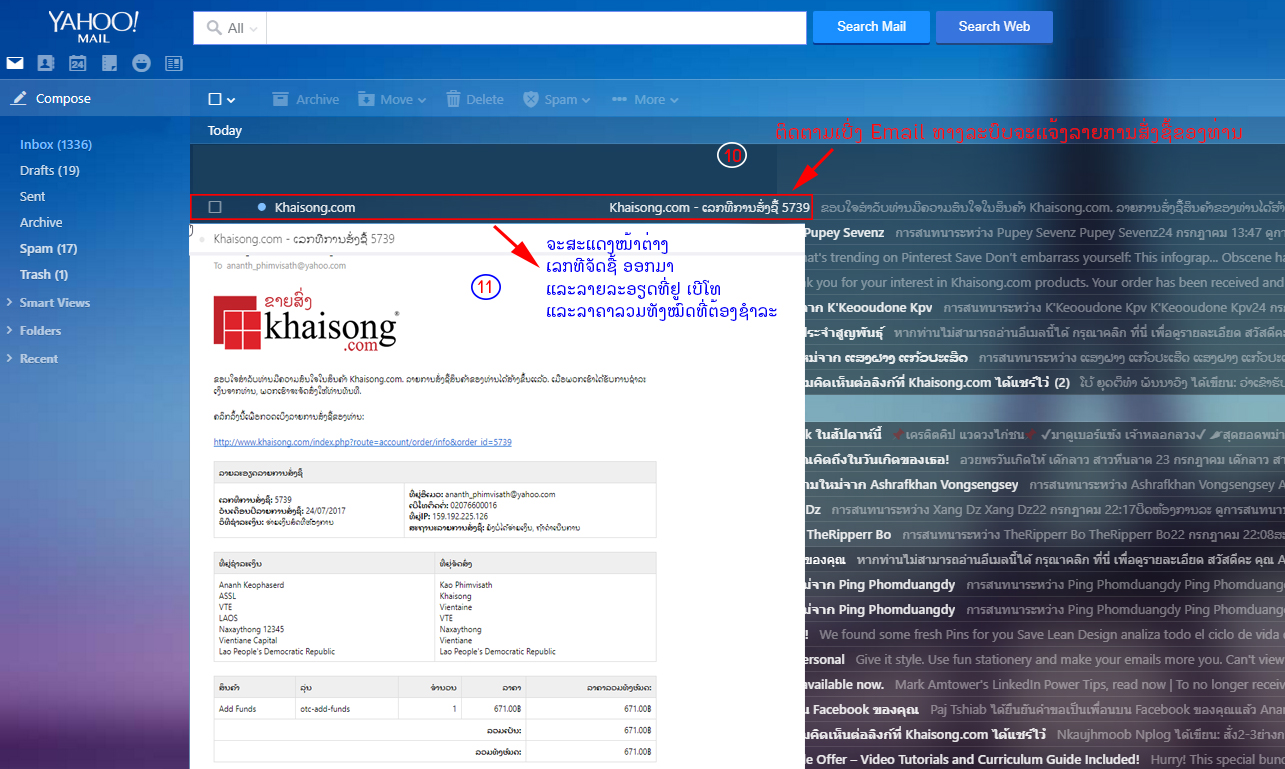The height and width of the screenshot is (769, 1285).
Task: Open the Spam dropdown arrow
Action: point(585,100)
